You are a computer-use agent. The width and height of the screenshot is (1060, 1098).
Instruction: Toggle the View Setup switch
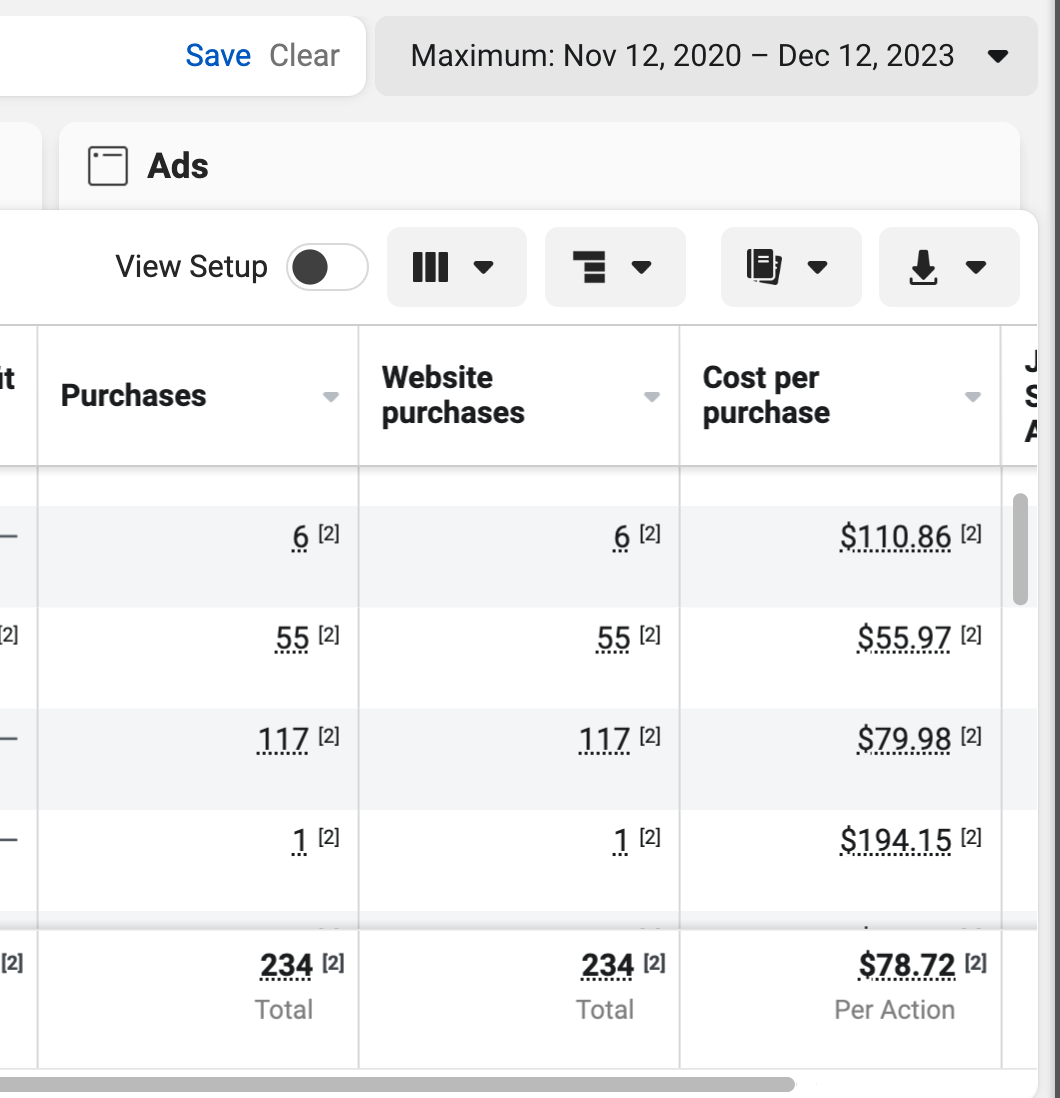click(327, 267)
